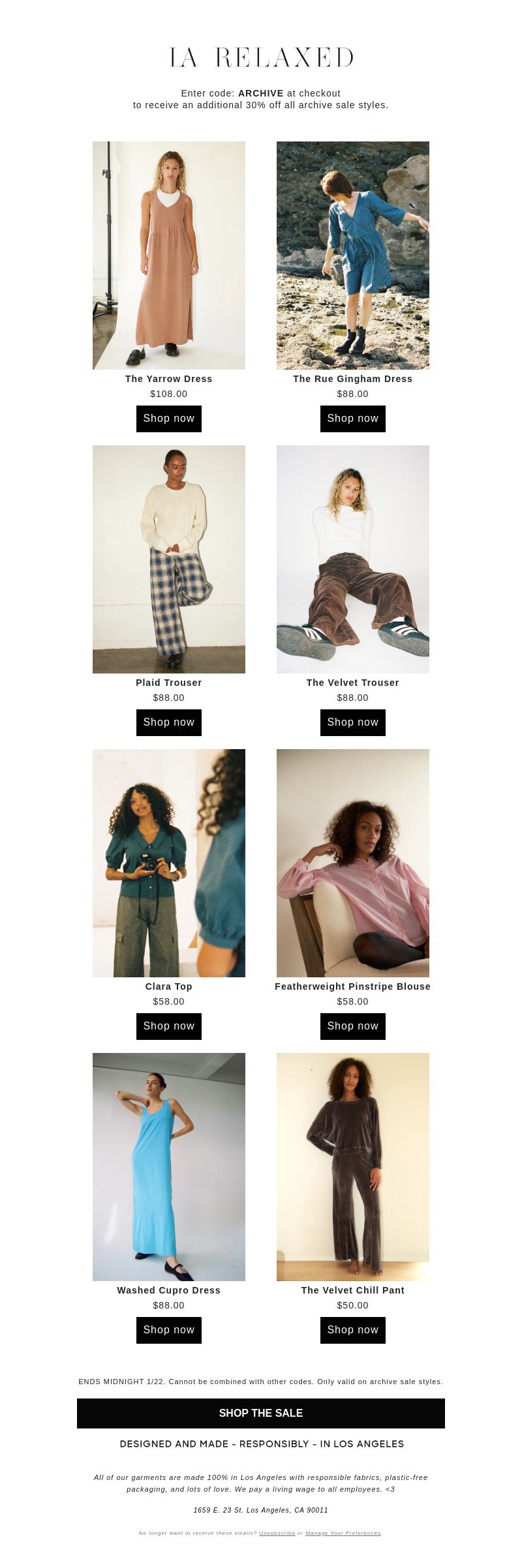This screenshot has height=1568, width=522.
Task: View the Plaid Trouser image
Action: pyautogui.click(x=169, y=559)
